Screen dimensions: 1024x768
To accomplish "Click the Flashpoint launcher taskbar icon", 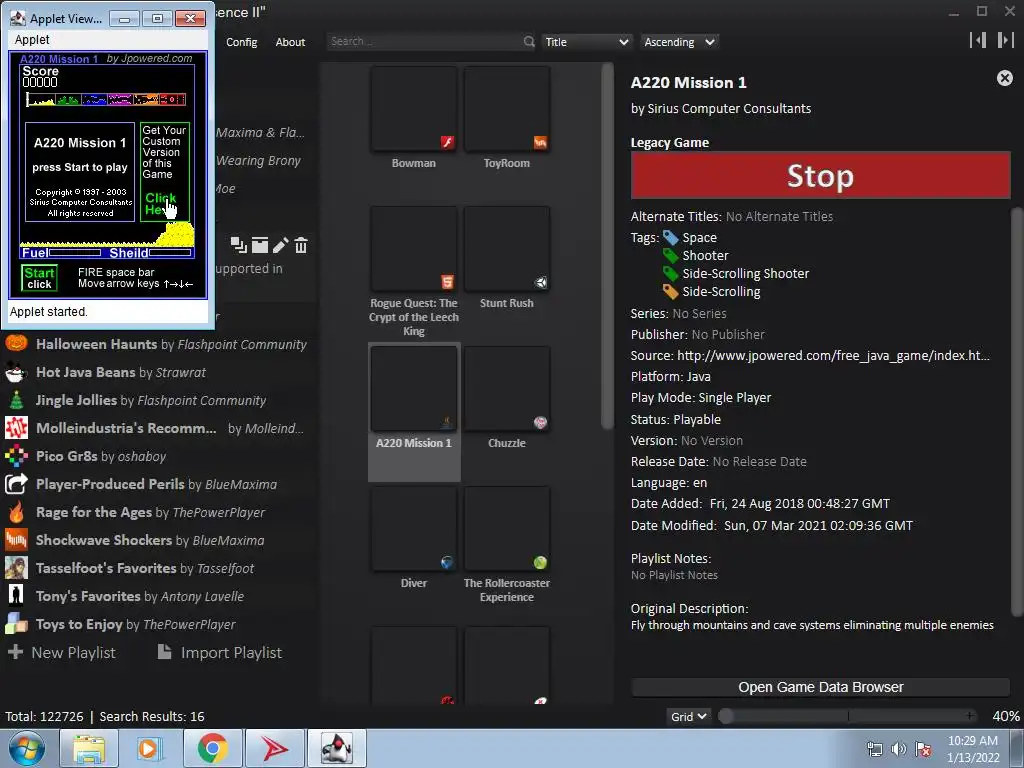I will tap(274, 748).
